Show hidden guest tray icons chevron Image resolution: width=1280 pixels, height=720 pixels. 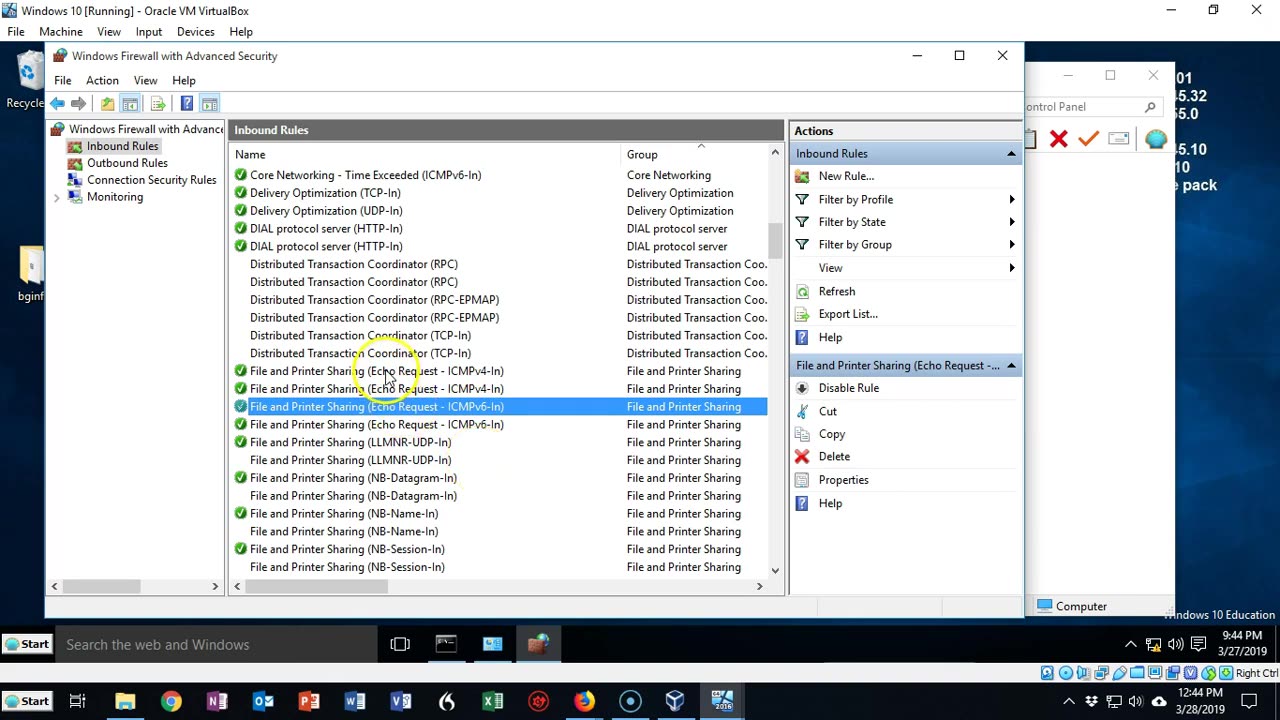[x=1131, y=644]
